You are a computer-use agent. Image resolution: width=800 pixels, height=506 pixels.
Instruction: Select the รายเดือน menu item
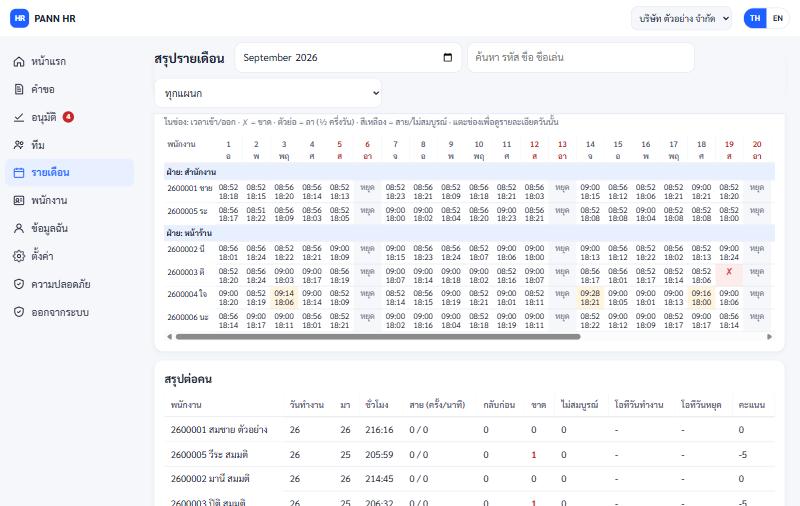click(70, 172)
